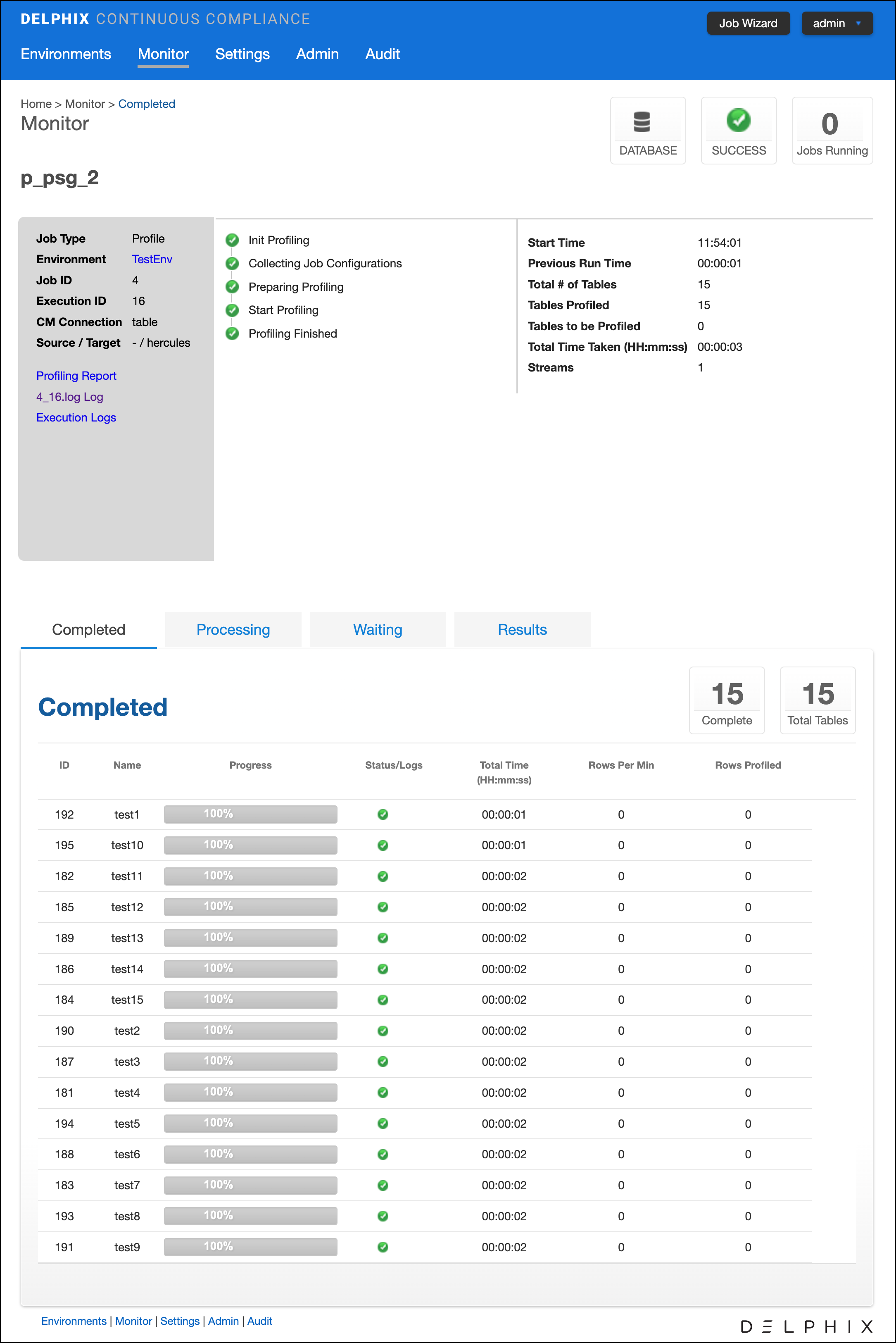Click the test9 row green status icon
Viewport: 896px width, 1343px height.
[x=383, y=1247]
